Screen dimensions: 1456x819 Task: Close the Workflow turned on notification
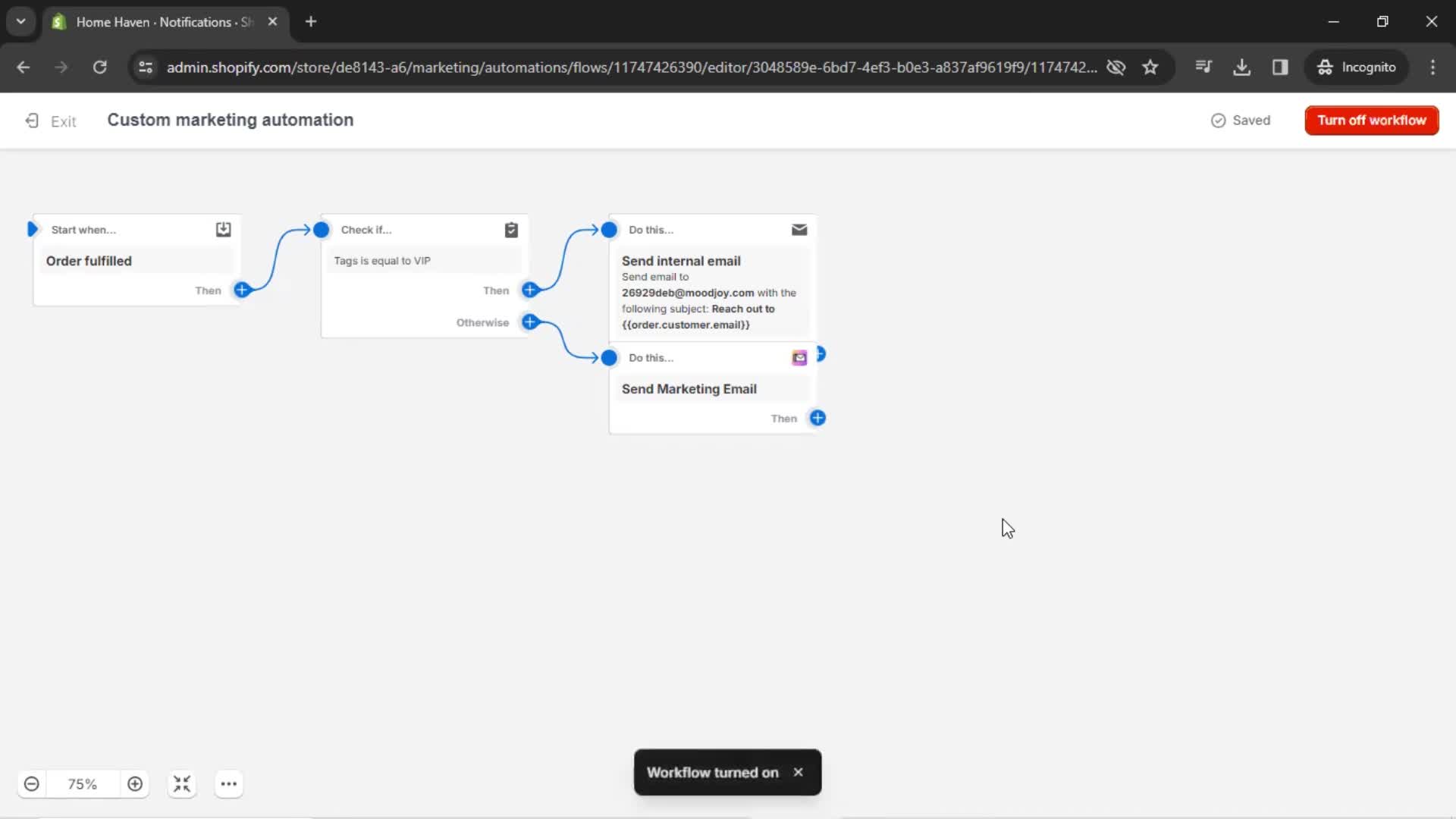(799, 772)
